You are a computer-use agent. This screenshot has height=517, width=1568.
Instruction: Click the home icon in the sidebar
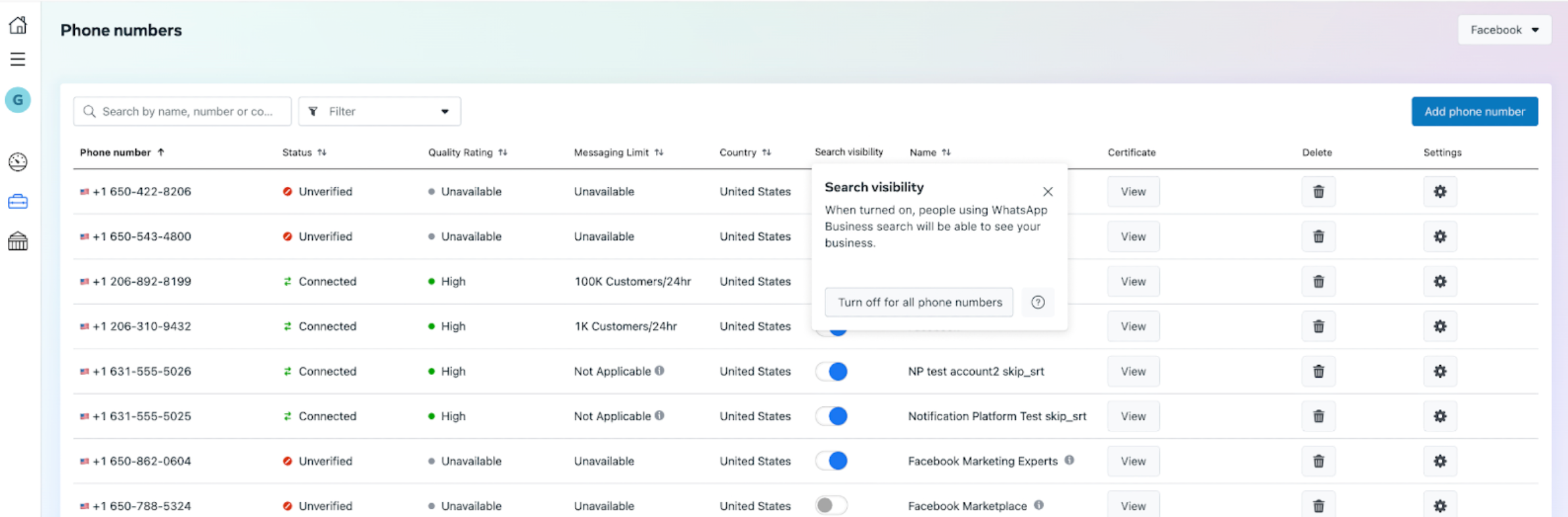(x=18, y=25)
